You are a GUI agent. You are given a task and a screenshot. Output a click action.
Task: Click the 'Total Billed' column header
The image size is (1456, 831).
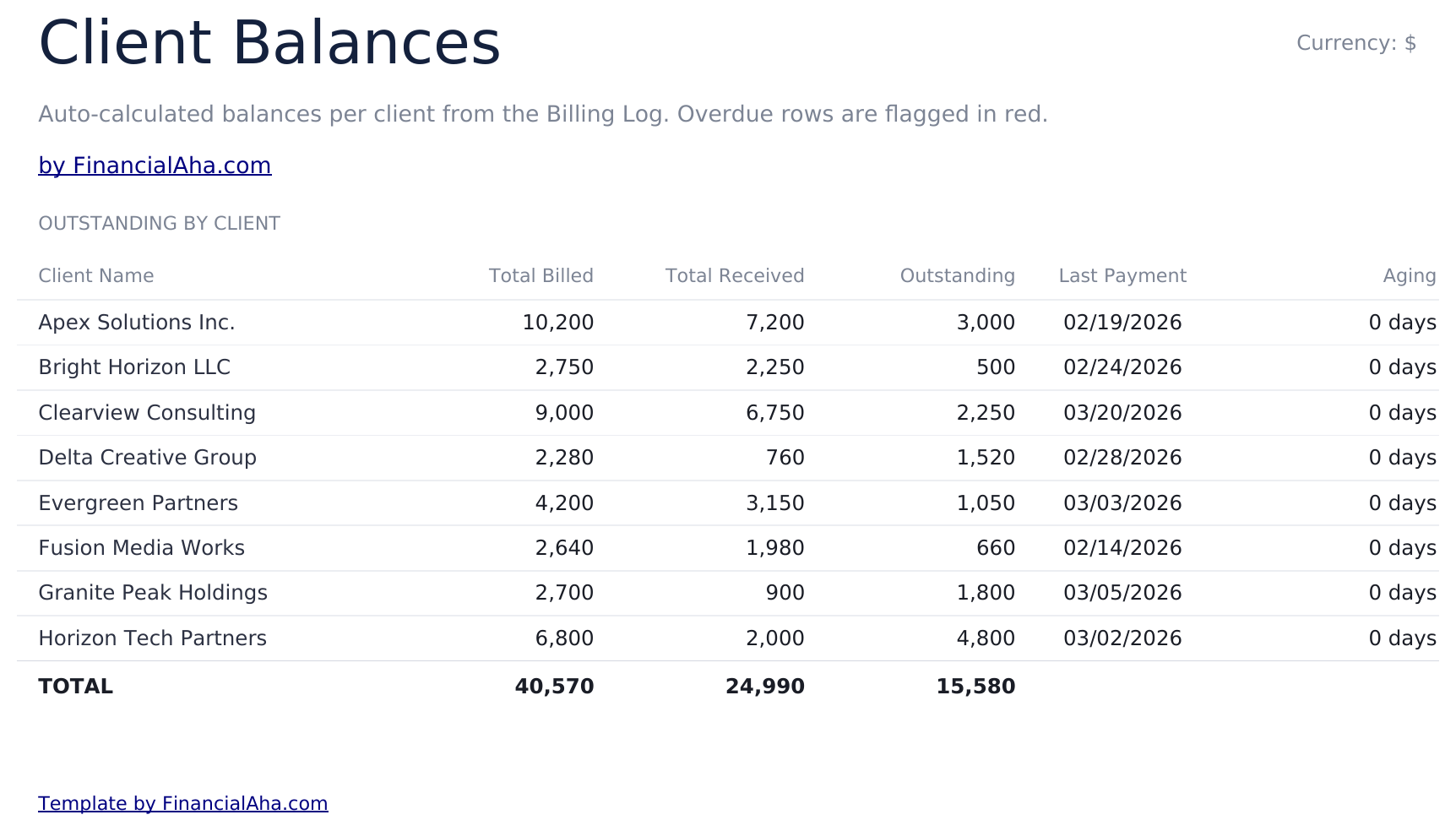[541, 276]
